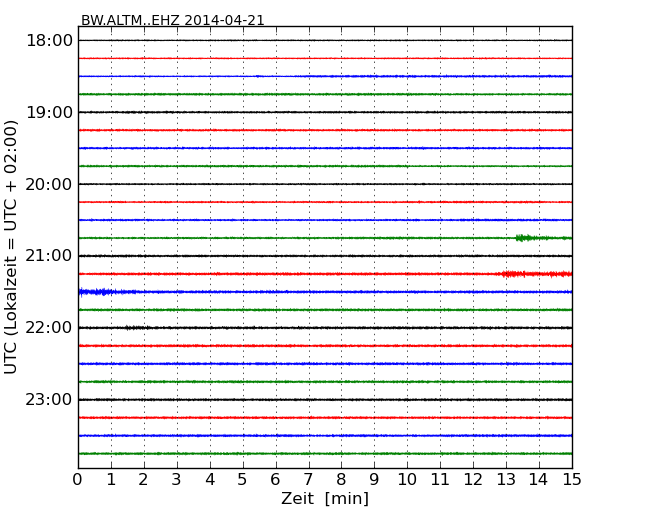The height and width of the screenshot is (520, 650).
Task: Click the plot title BW.ALTM..EHZ 2014-04-21
Action: (172, 20)
